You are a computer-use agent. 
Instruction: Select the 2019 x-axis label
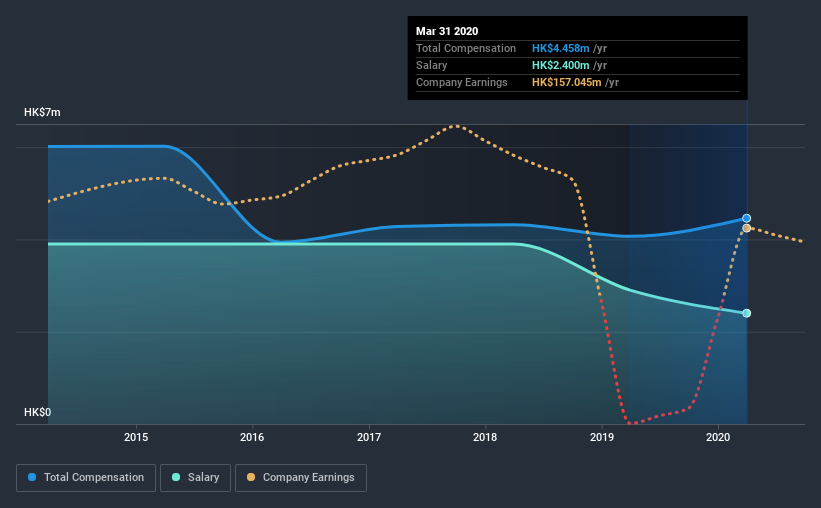(x=602, y=437)
